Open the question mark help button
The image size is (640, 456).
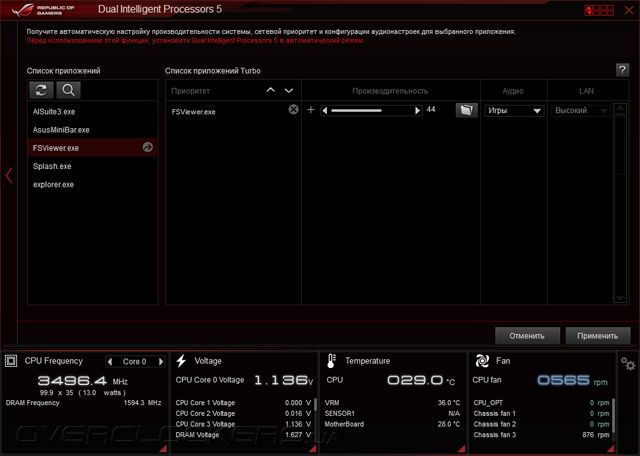622,70
